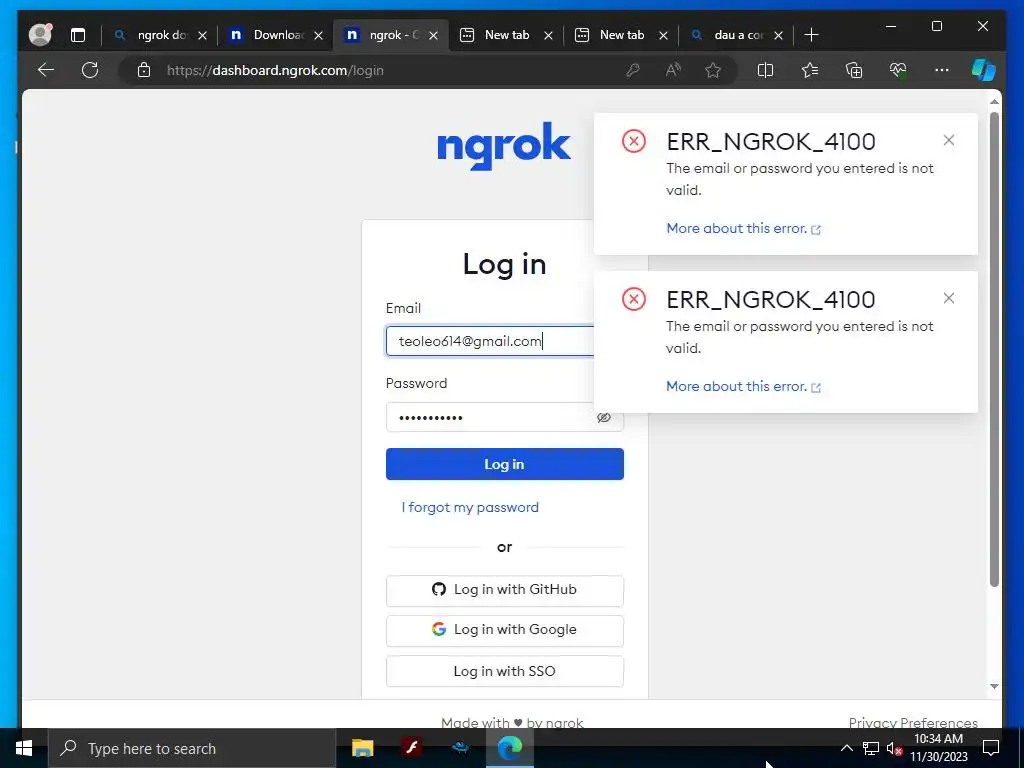Choose Log in with GitHub

click(504, 590)
